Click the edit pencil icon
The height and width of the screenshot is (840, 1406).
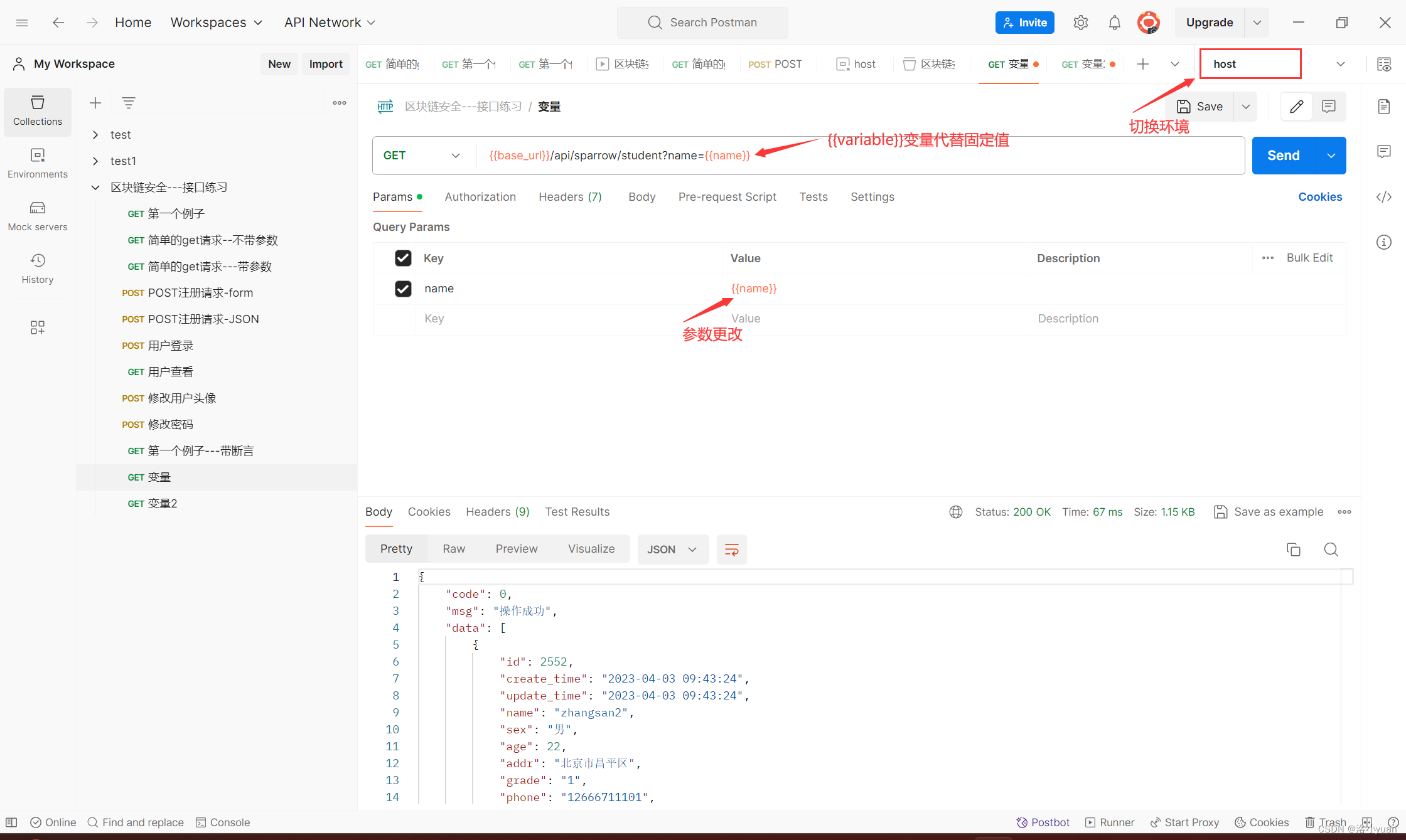click(x=1297, y=107)
